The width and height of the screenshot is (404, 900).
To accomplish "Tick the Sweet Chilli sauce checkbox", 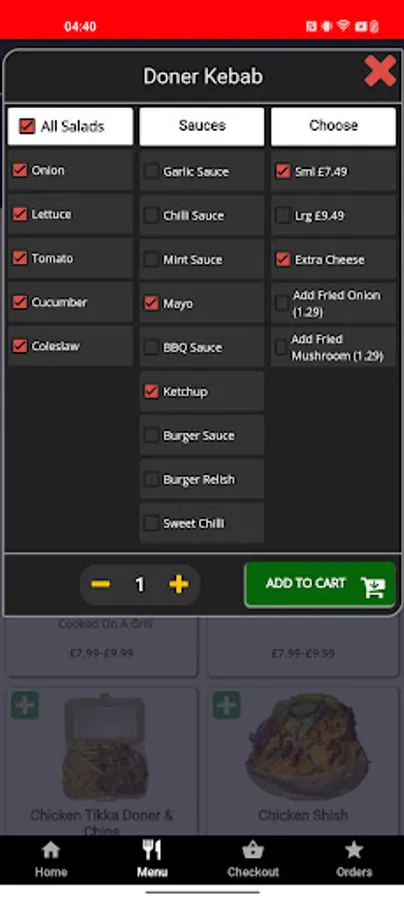I will pyautogui.click(x=152, y=523).
